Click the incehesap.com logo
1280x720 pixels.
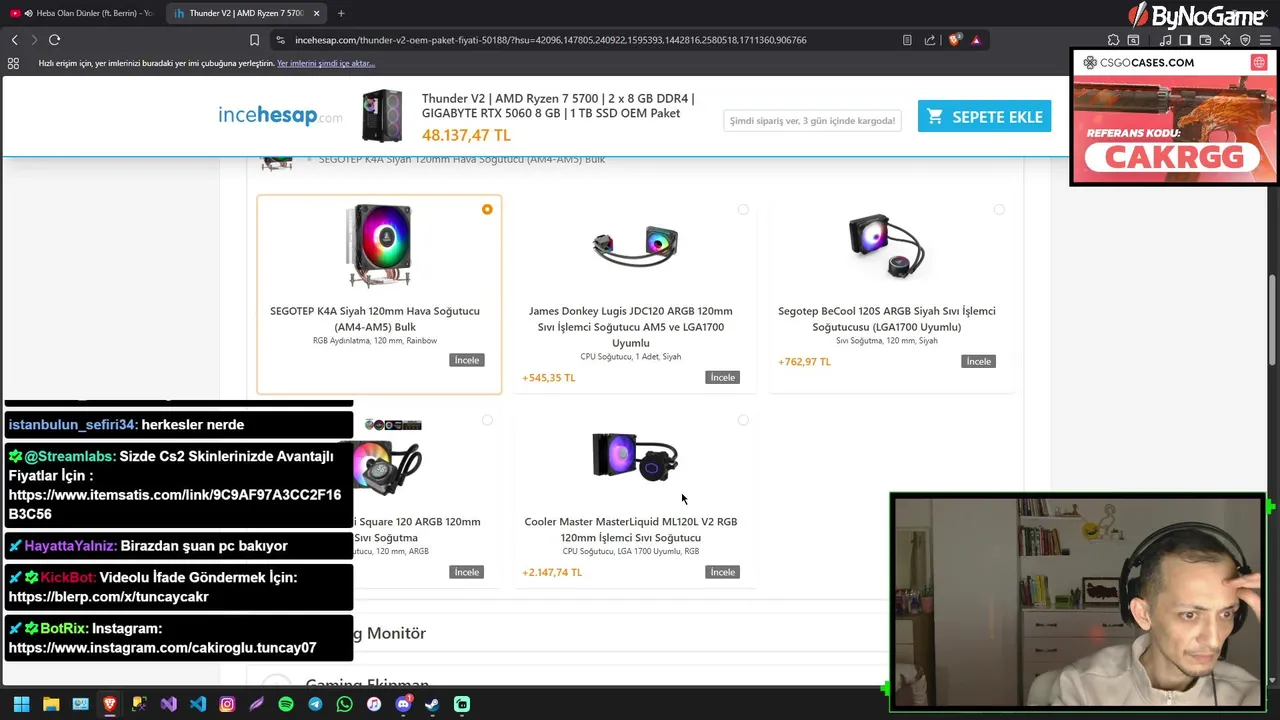pyautogui.click(x=280, y=116)
